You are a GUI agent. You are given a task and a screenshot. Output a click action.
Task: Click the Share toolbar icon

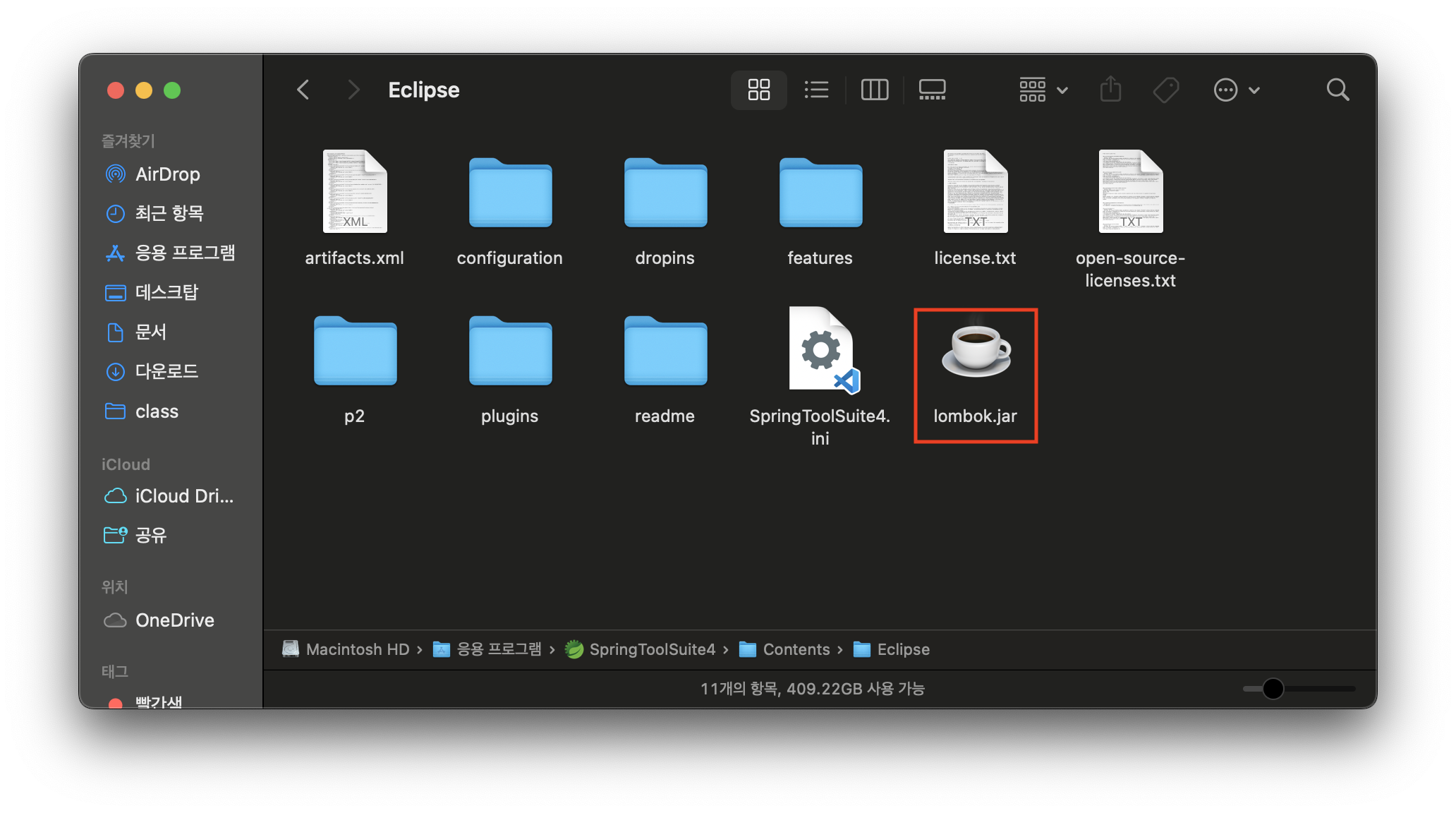point(1110,90)
